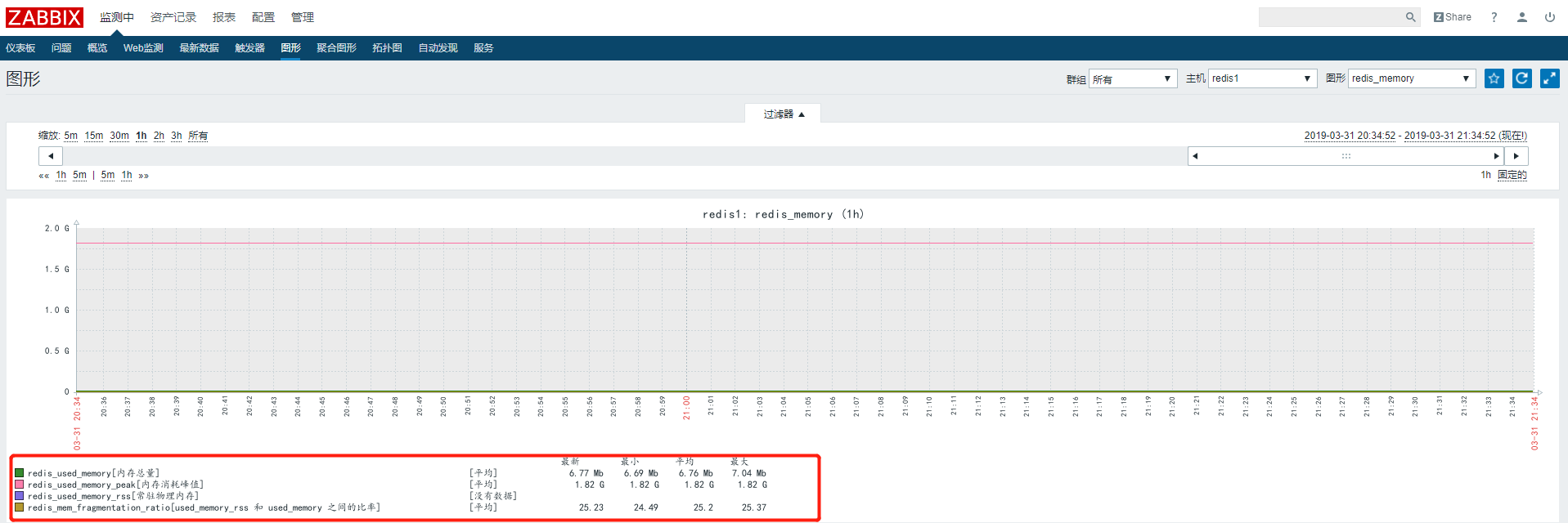Go to 自动发现 submenu
This screenshot has height=523, width=1568.
coord(438,48)
